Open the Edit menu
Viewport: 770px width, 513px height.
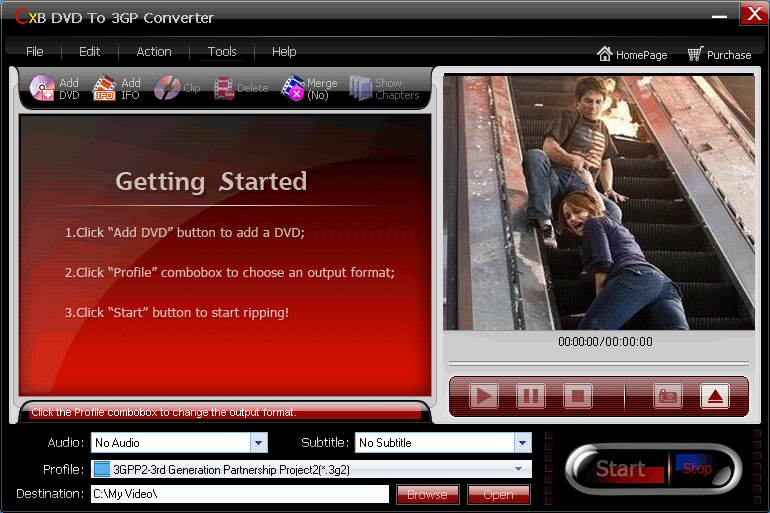click(x=89, y=52)
